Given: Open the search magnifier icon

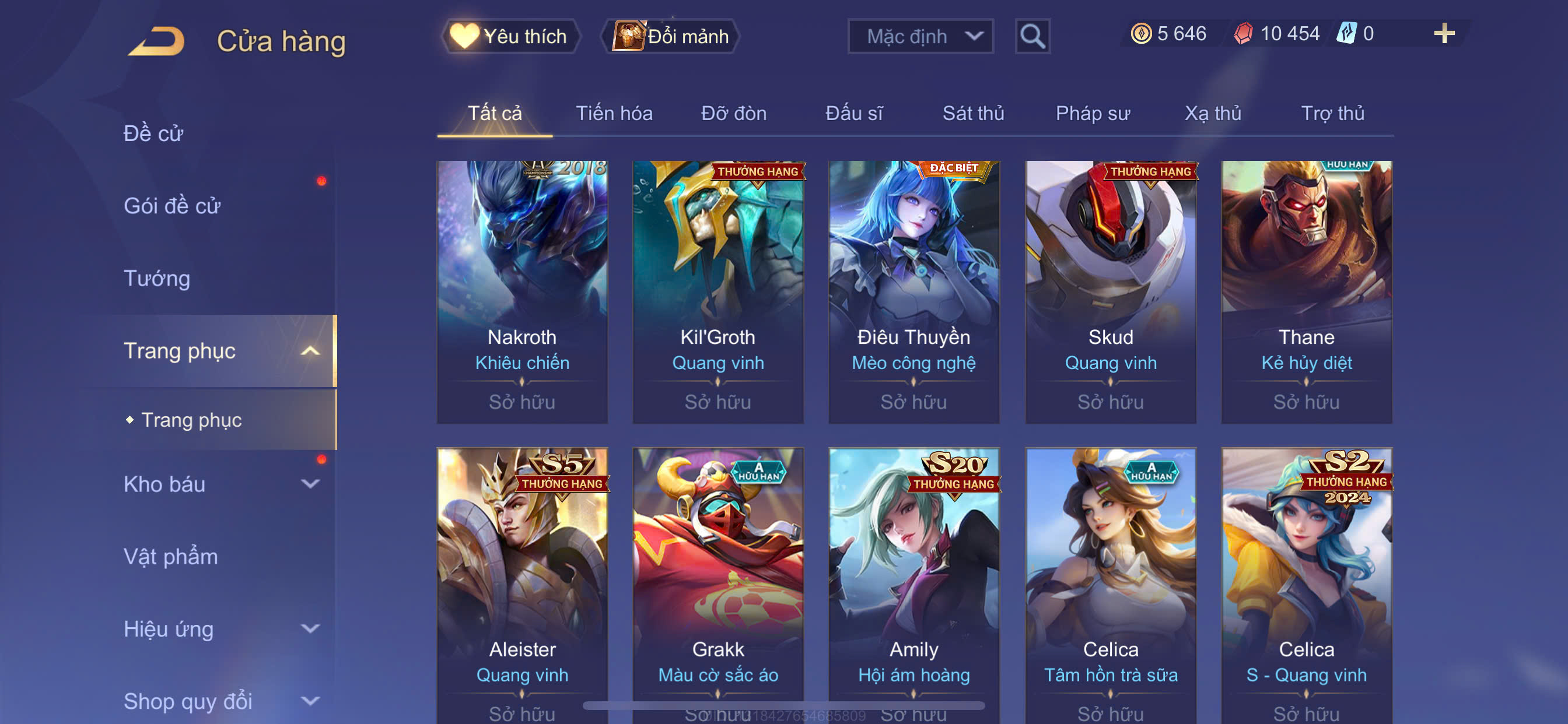Looking at the screenshot, I should (1032, 37).
